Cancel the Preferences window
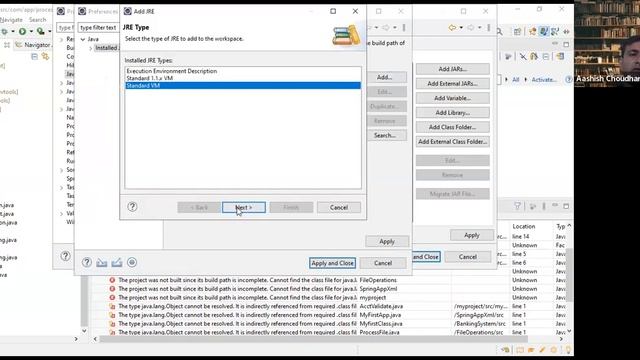The image size is (640, 360). [x=383, y=263]
